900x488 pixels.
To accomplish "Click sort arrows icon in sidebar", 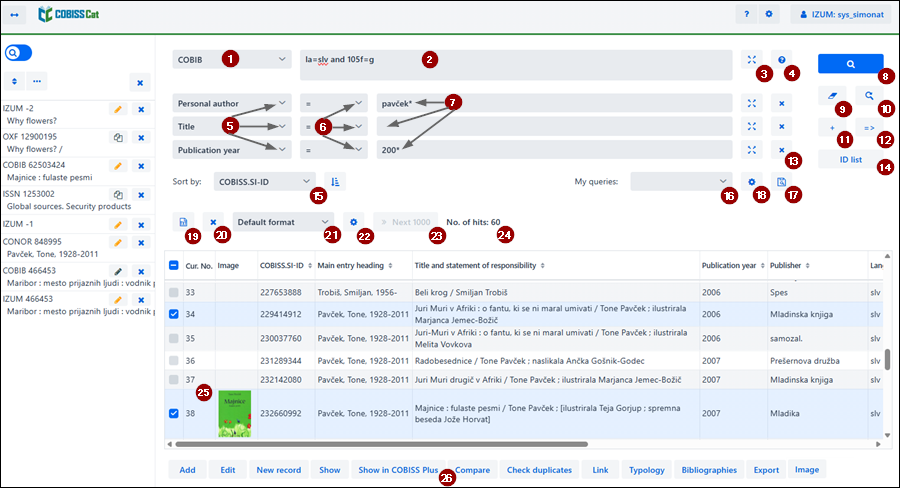I will tap(14, 82).
